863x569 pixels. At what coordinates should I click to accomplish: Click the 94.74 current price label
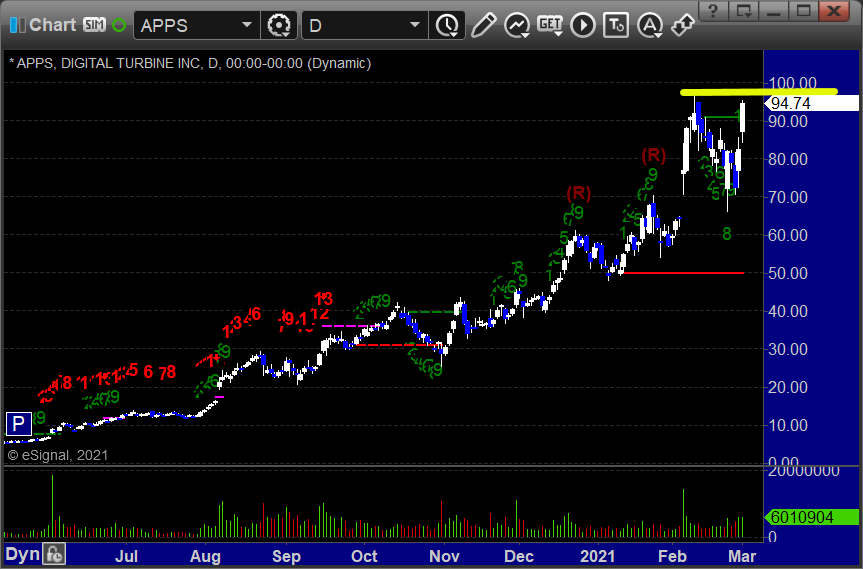pyautogui.click(x=811, y=103)
